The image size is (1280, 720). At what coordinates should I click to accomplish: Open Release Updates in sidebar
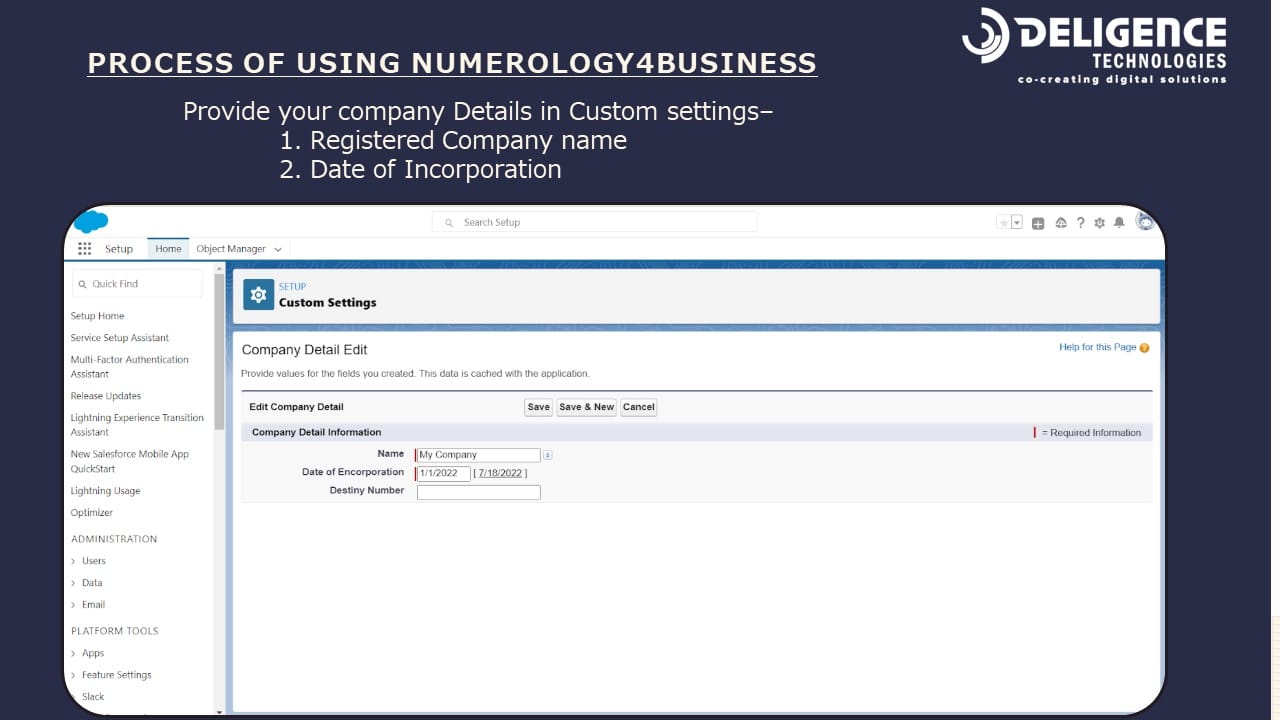[106, 396]
